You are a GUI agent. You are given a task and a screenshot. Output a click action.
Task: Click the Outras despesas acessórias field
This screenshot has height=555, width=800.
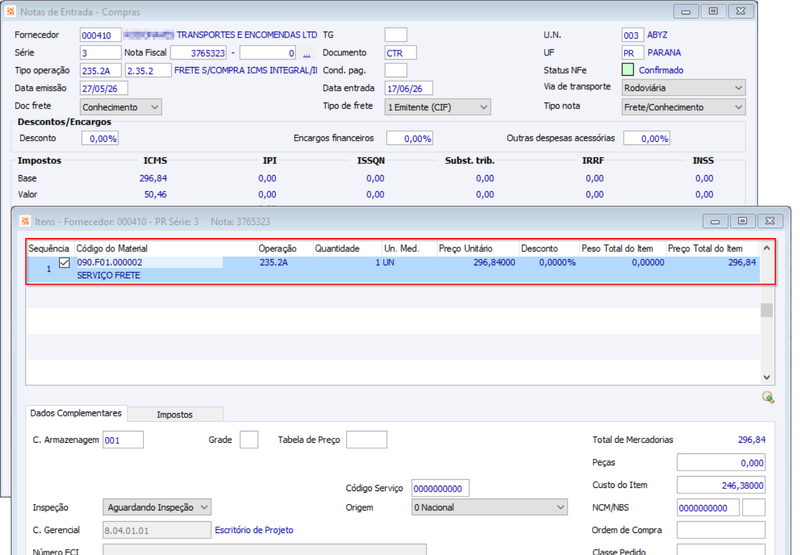[647, 138]
